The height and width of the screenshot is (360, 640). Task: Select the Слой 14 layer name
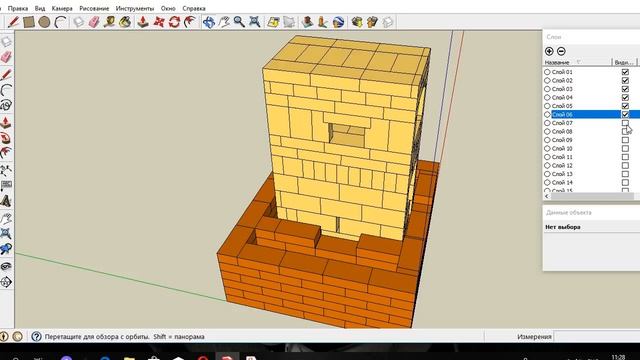[x=562, y=182]
